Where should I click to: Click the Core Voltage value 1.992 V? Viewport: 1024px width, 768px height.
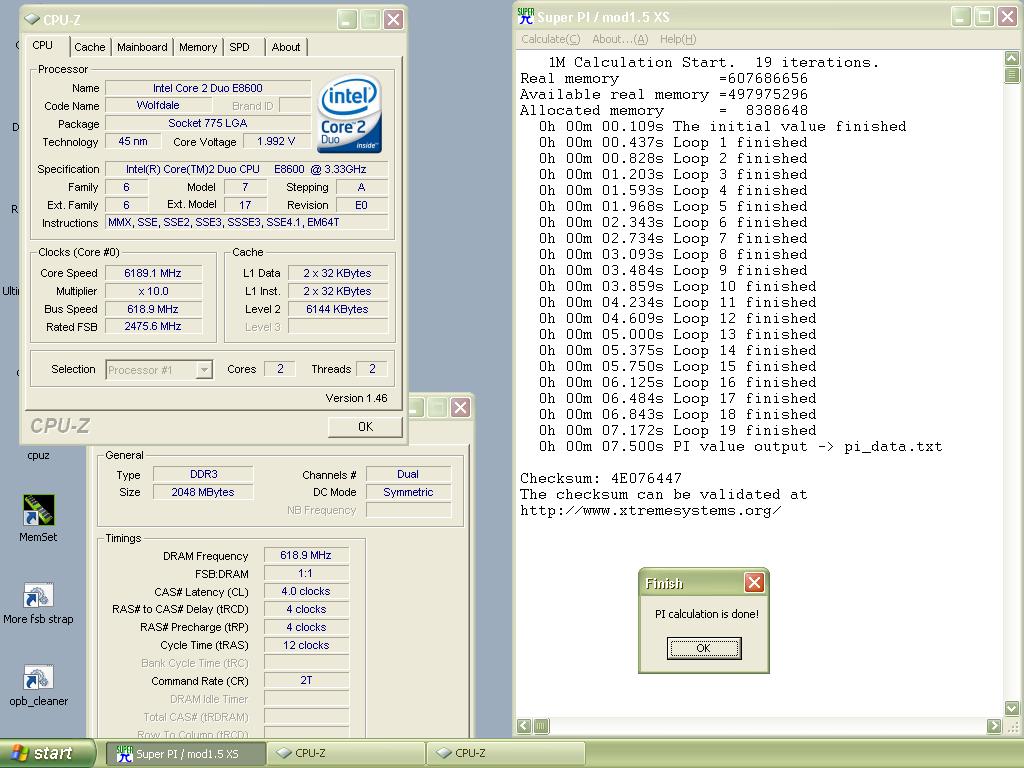pyautogui.click(x=276, y=141)
